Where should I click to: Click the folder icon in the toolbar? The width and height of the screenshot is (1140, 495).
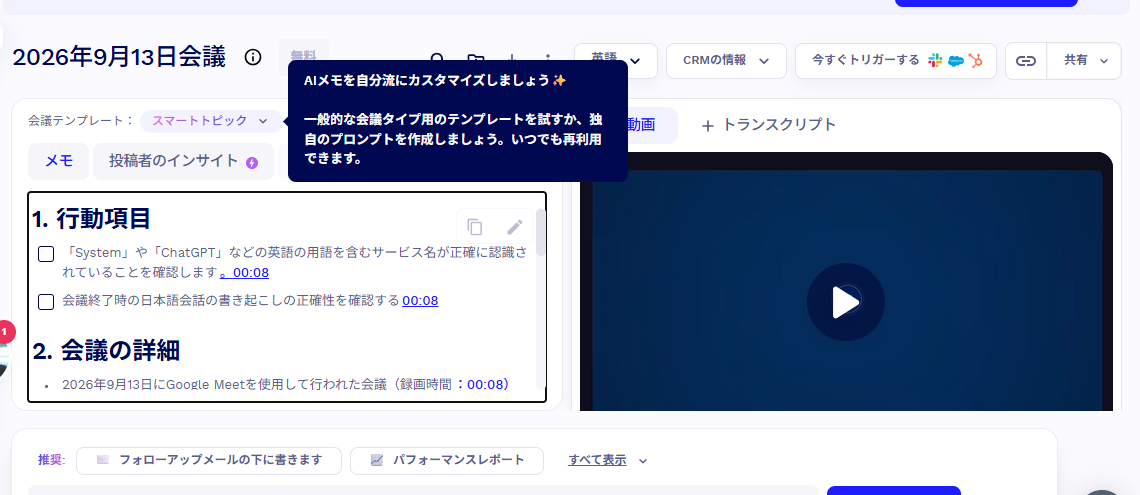tap(475, 58)
